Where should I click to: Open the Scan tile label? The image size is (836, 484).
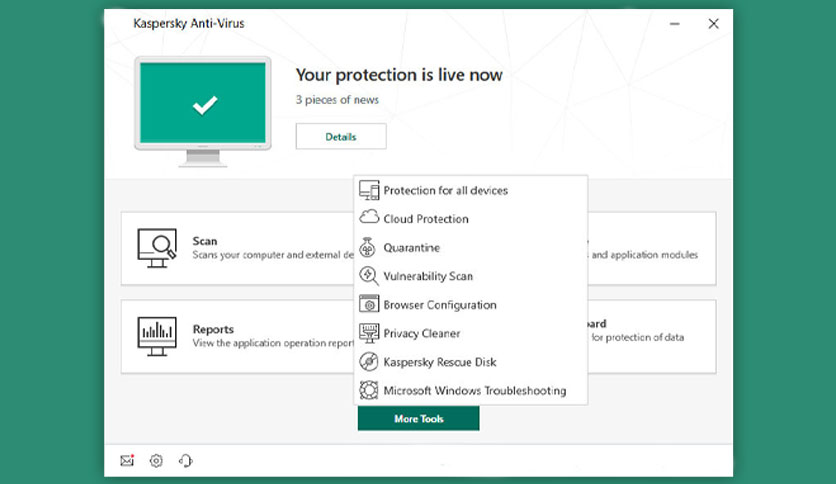pos(205,241)
